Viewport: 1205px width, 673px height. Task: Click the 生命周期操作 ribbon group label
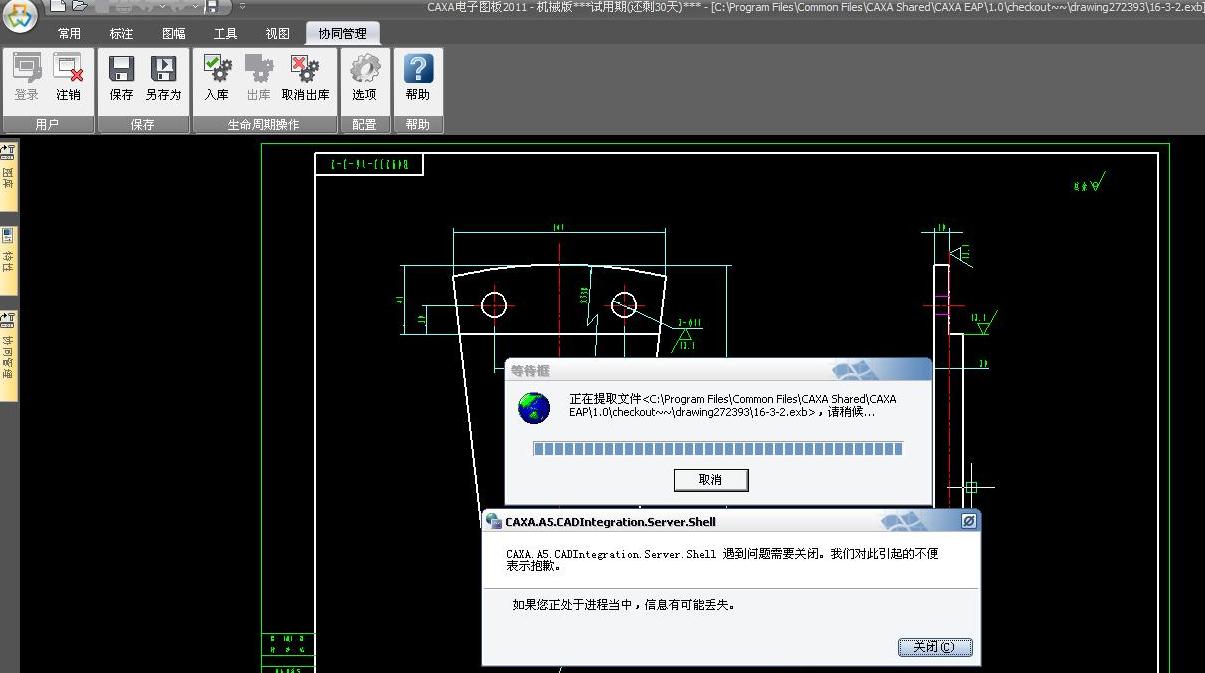point(266,125)
